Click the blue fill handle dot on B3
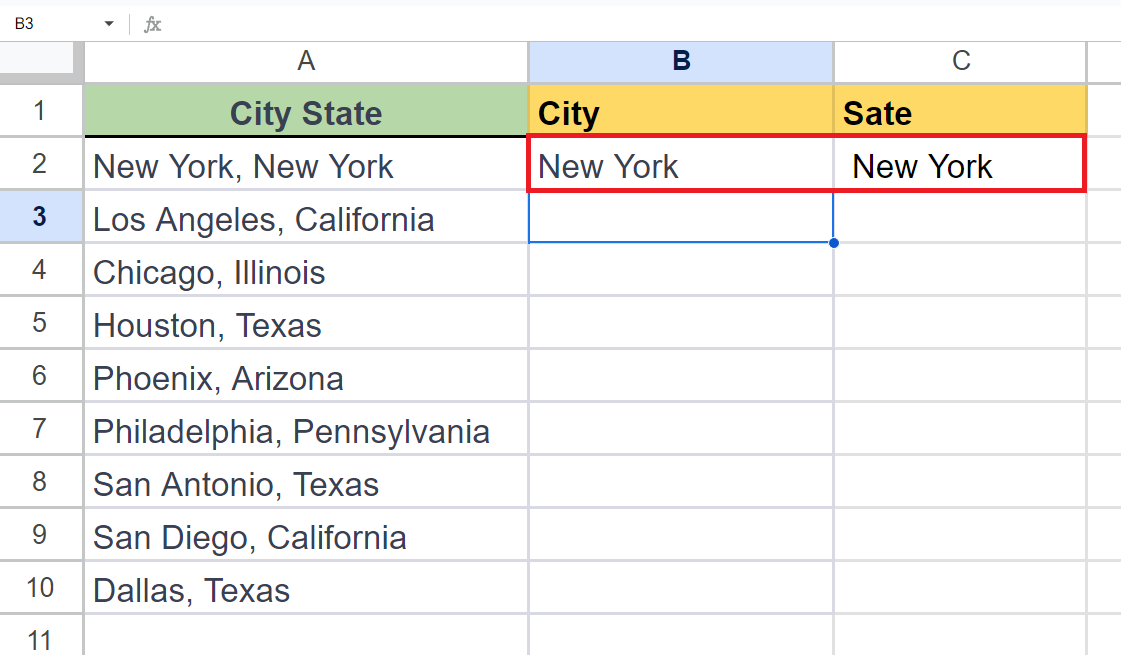Screen dimensions: 1121x655 tap(833, 243)
